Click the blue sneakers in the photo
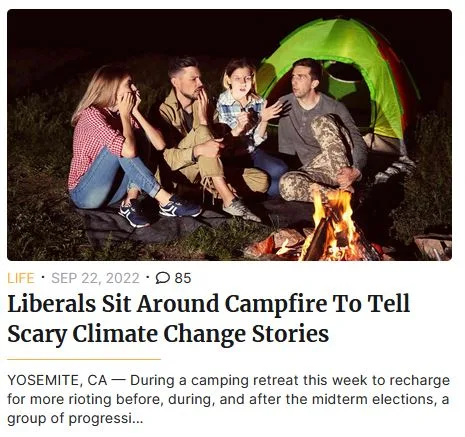 click(x=160, y=211)
